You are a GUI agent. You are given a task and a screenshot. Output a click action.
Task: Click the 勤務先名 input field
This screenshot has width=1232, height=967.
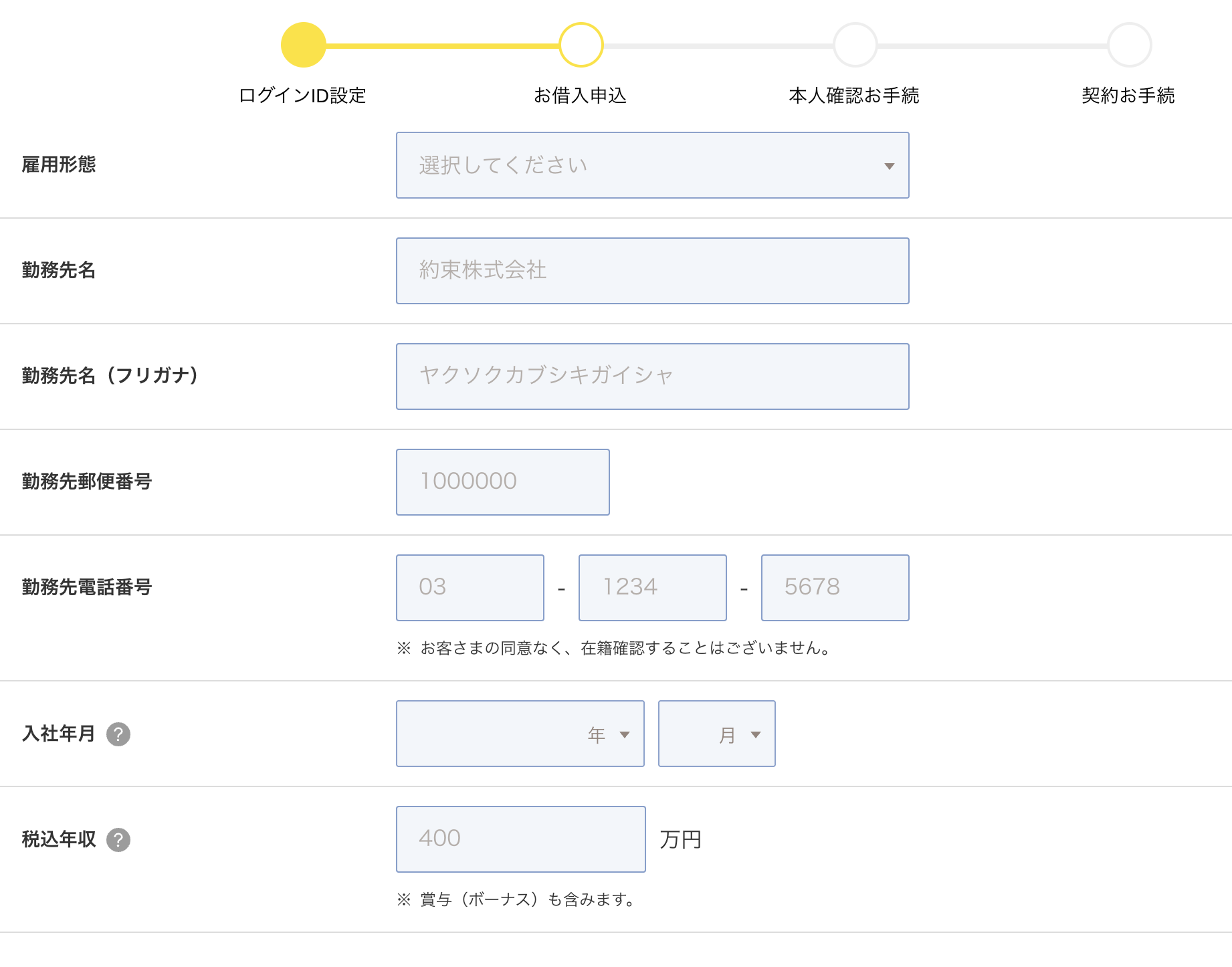click(x=652, y=271)
